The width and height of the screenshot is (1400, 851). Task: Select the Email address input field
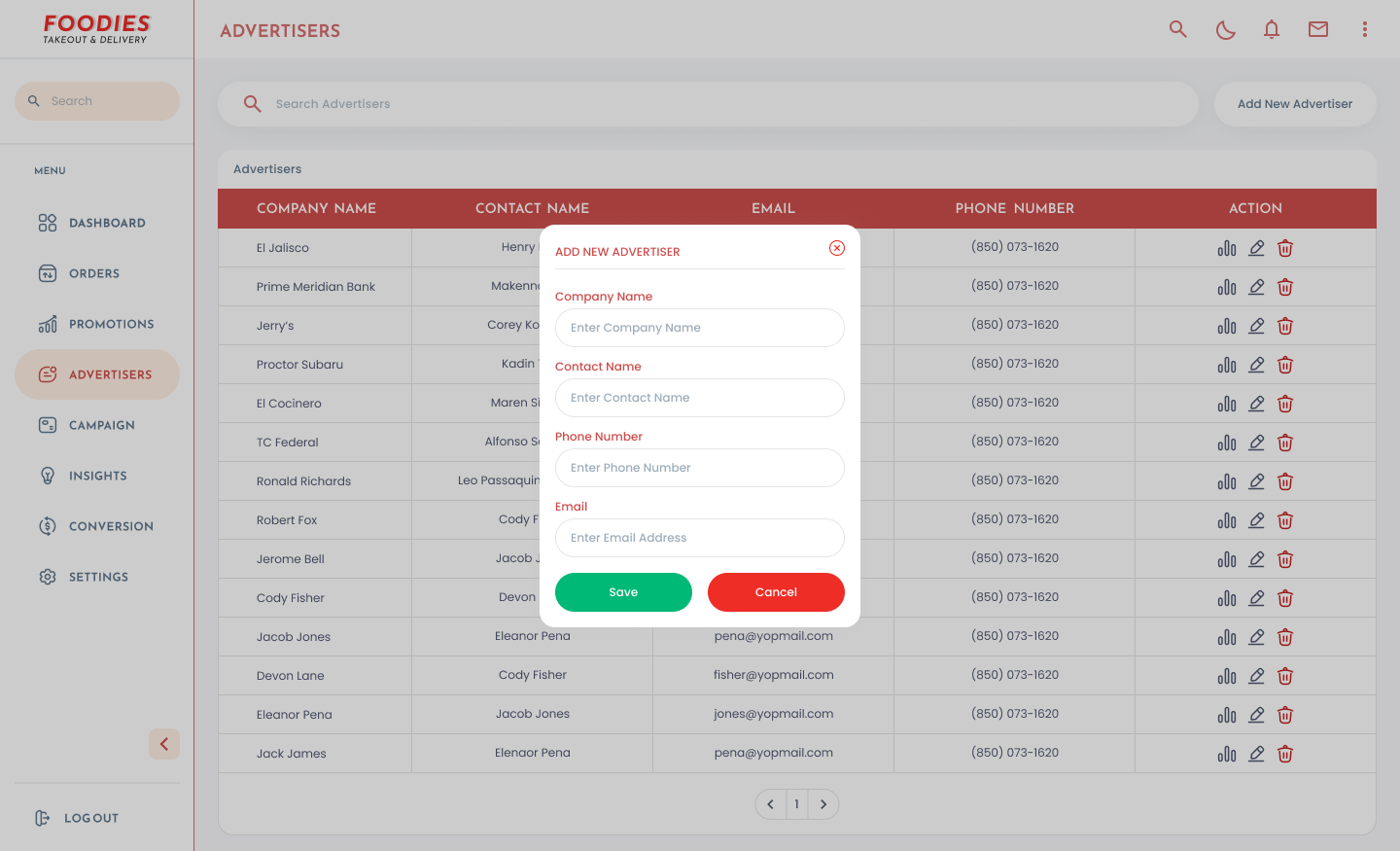pyautogui.click(x=700, y=538)
